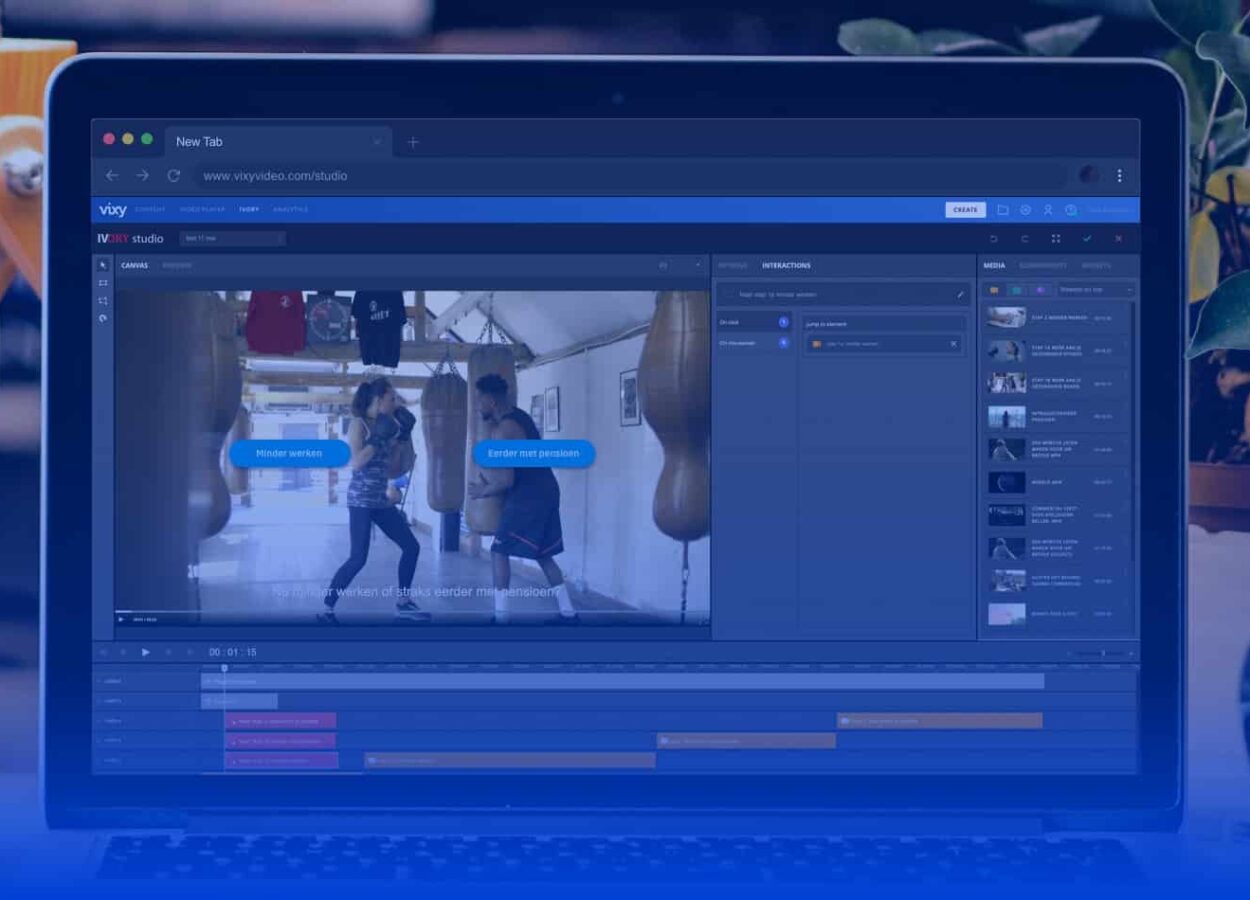The height and width of the screenshot is (900, 1250).
Task: Go back in the browser
Action: (112, 175)
